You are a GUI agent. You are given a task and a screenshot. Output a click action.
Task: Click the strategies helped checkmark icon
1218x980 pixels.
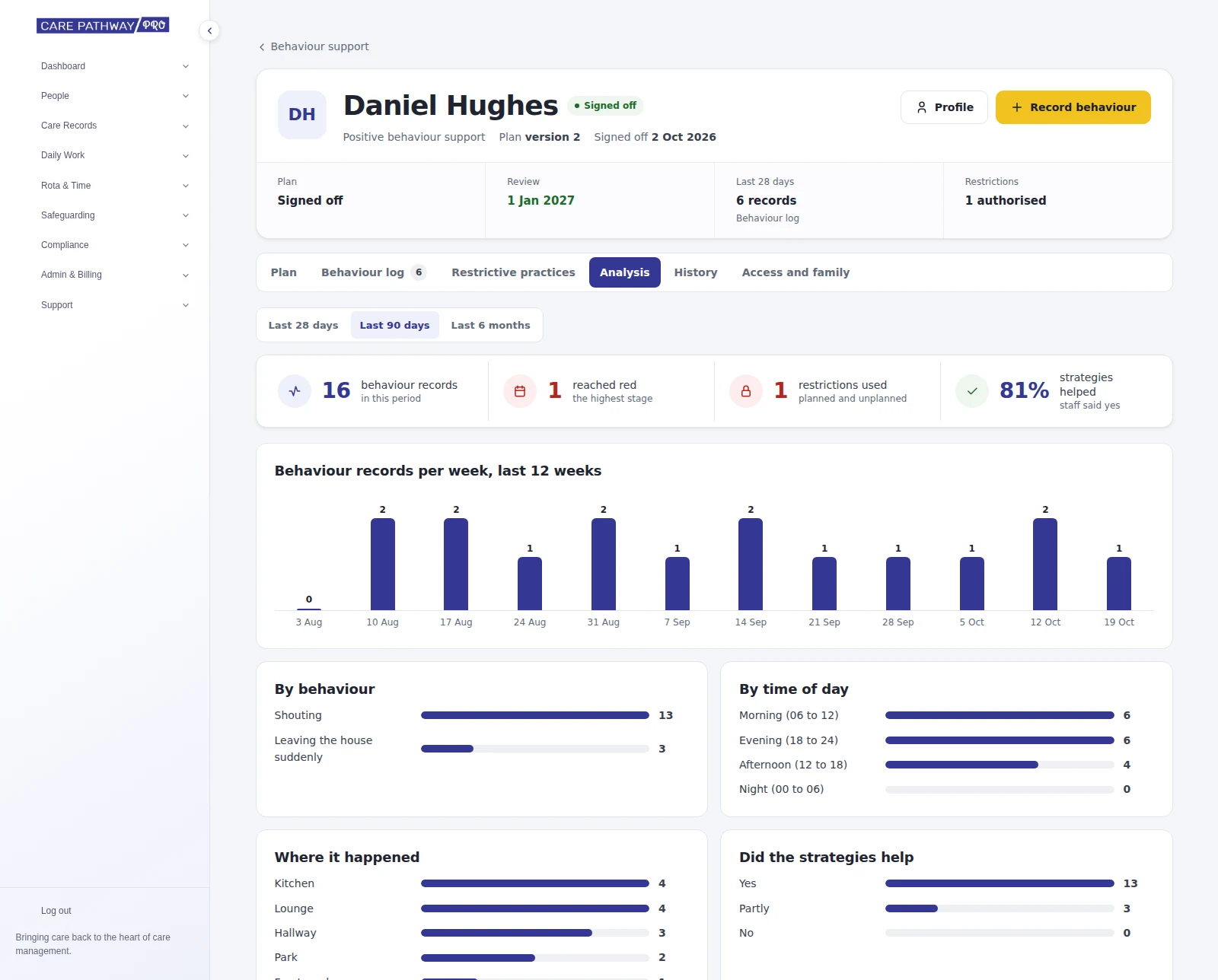tap(972, 391)
